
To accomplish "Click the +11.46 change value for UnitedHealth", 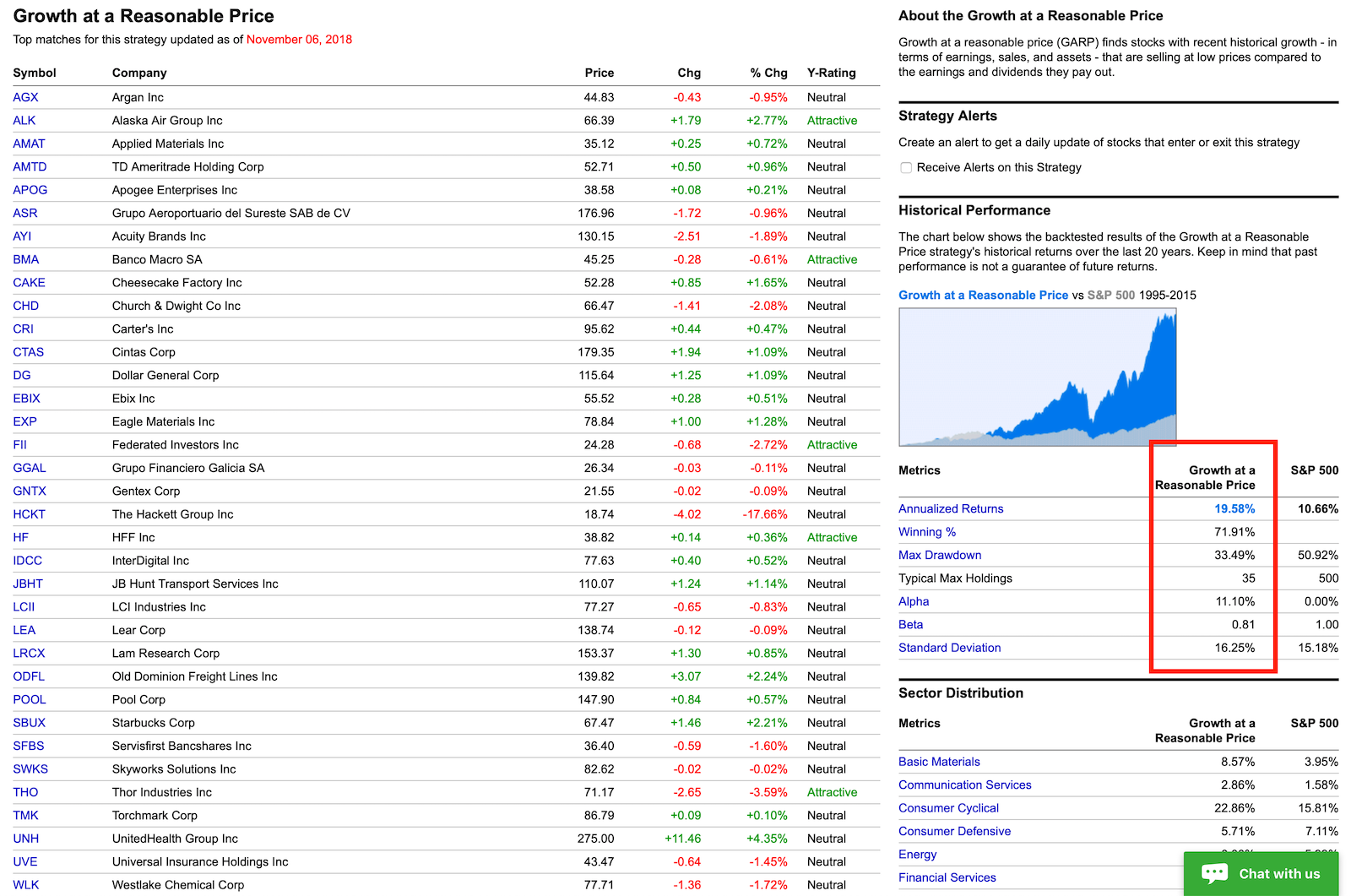I will click(683, 839).
